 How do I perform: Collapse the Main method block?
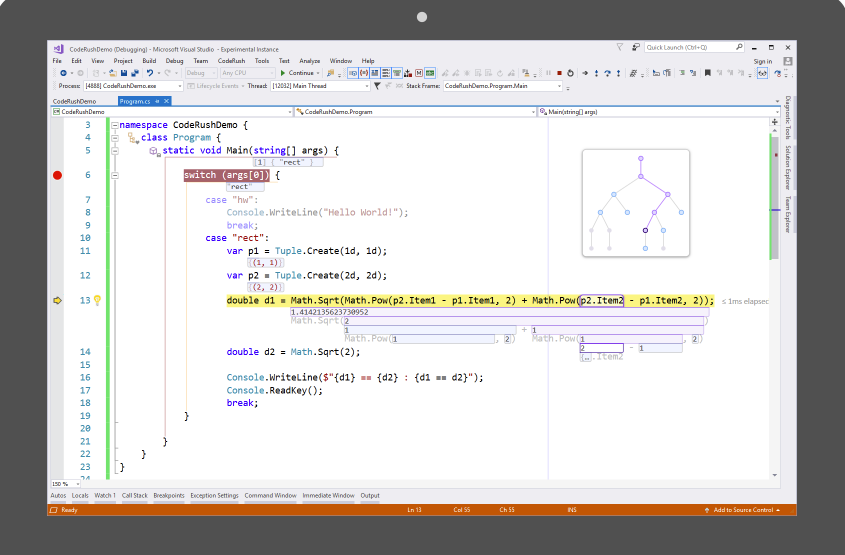115,151
